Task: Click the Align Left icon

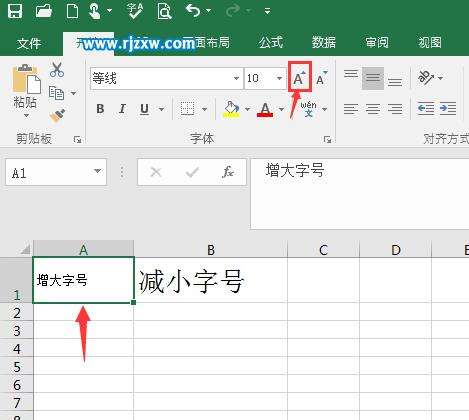Action: click(x=351, y=109)
